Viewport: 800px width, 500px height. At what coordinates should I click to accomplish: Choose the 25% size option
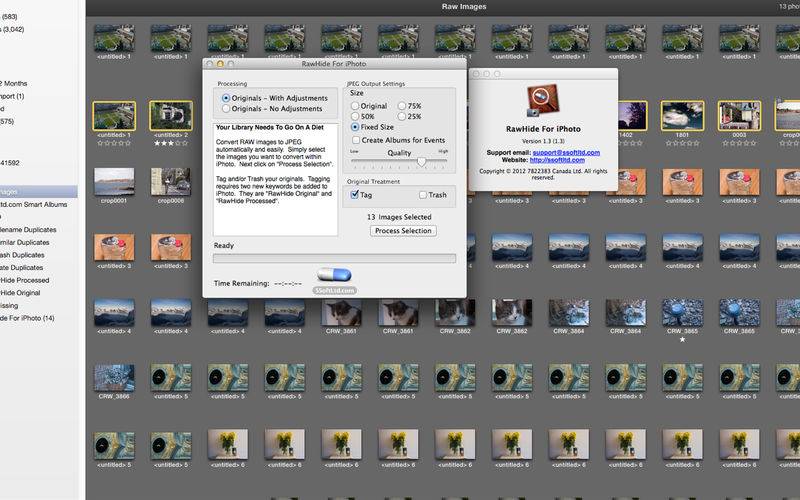(402, 116)
